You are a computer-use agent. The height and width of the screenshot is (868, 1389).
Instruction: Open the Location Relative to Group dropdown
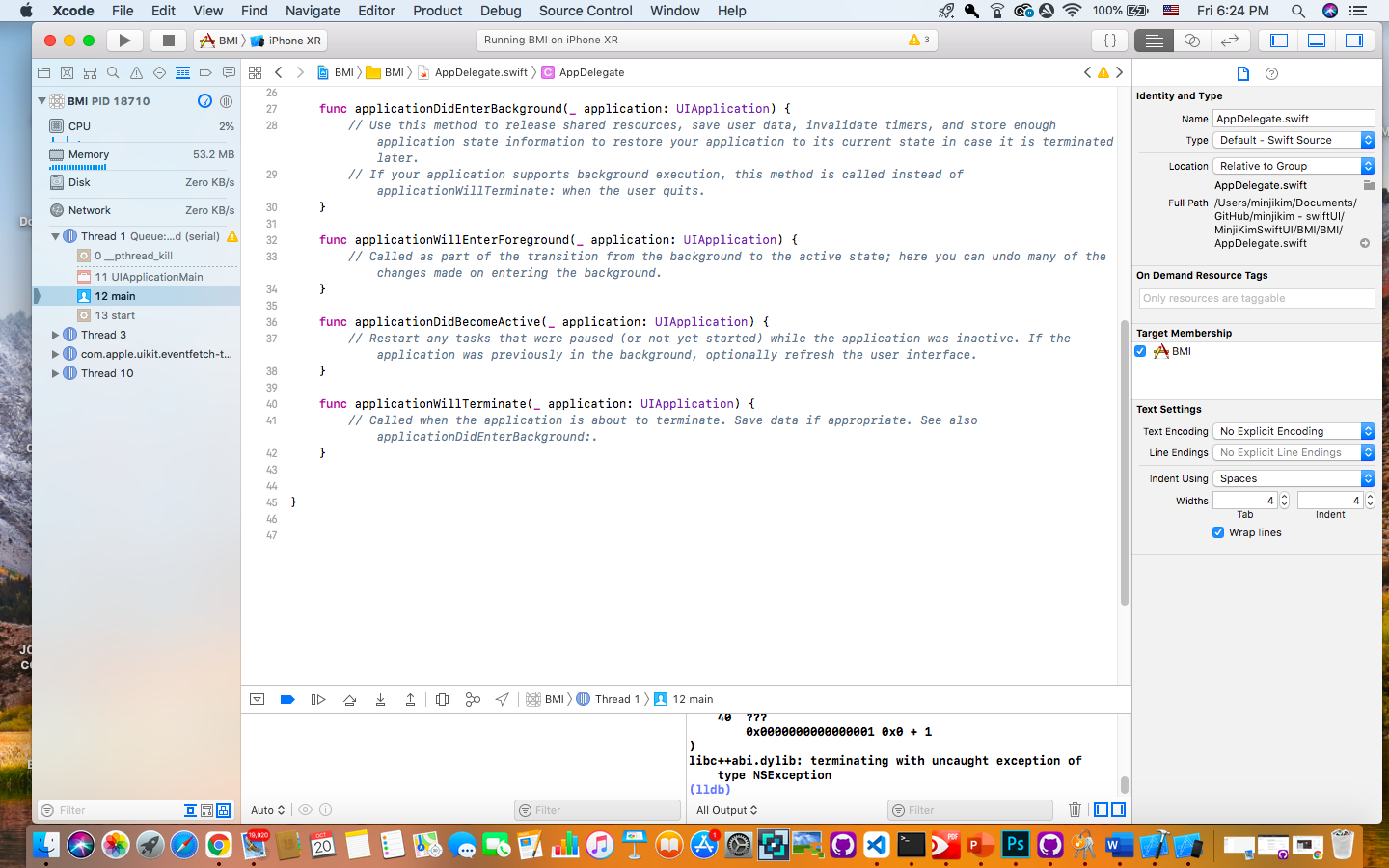1294,166
